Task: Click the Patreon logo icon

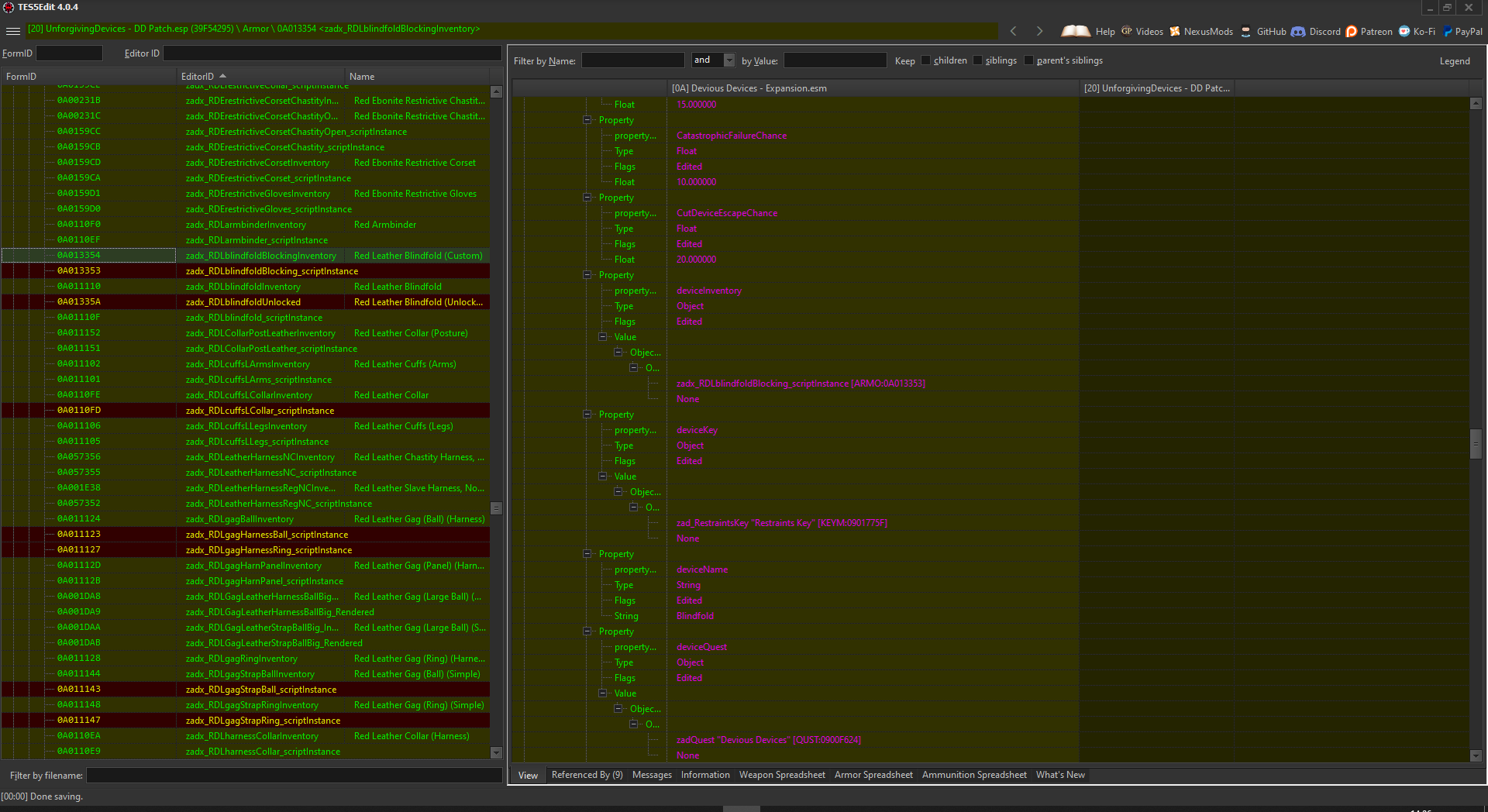Action: click(x=1352, y=31)
